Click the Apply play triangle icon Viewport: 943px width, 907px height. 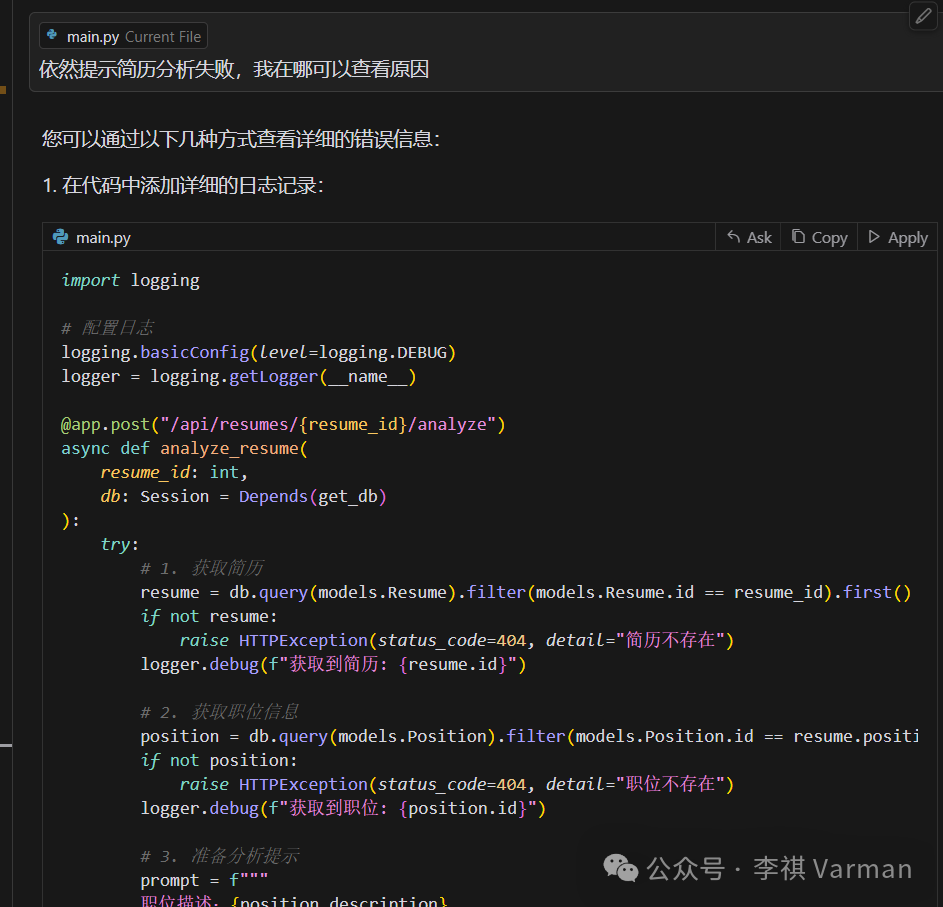click(x=874, y=237)
